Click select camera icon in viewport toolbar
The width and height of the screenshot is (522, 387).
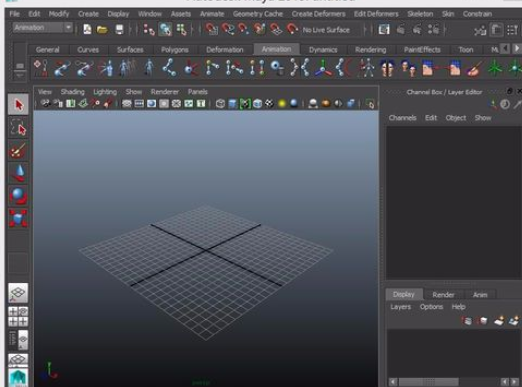click(46, 104)
